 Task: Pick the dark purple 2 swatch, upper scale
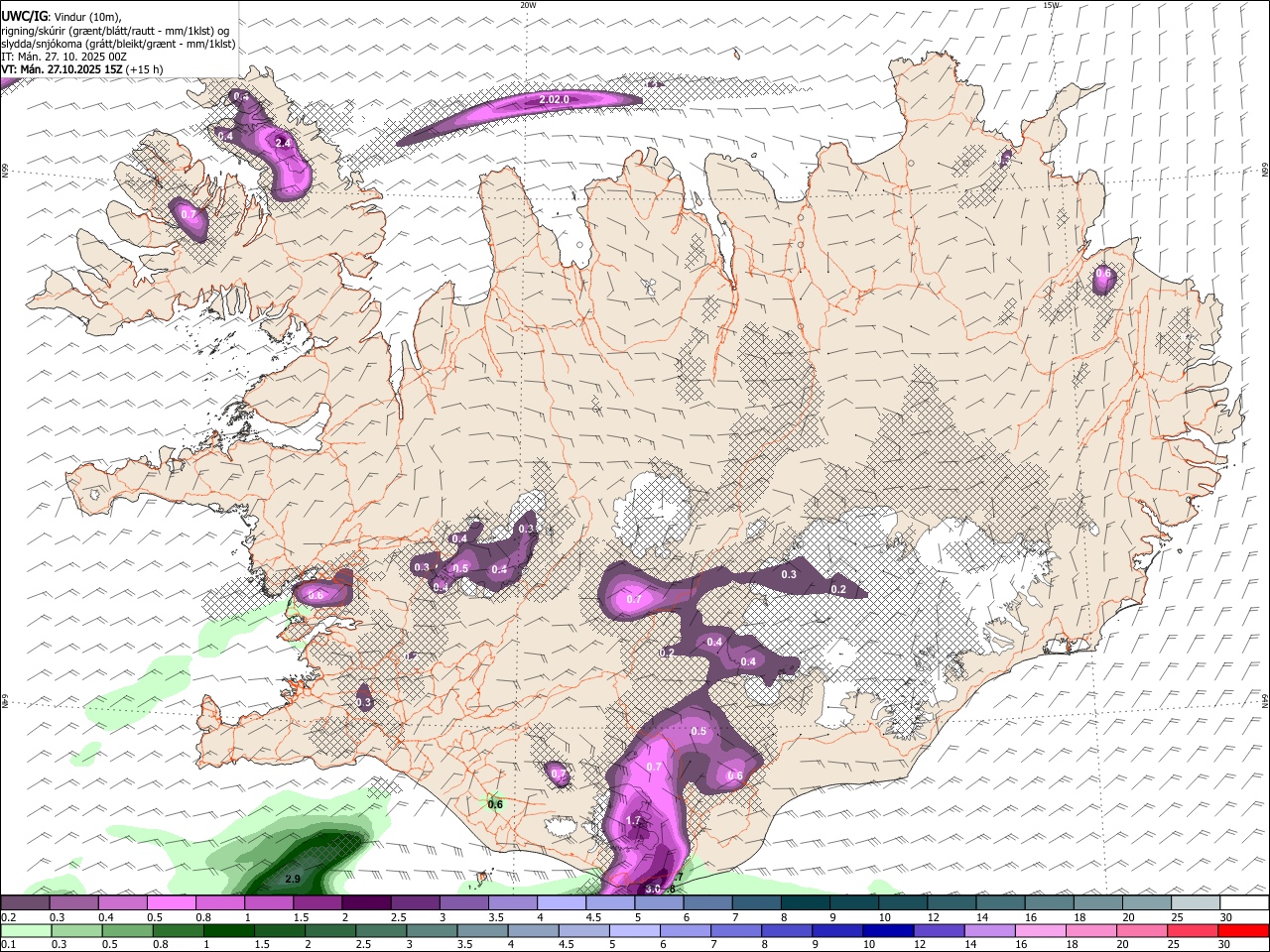(365, 903)
